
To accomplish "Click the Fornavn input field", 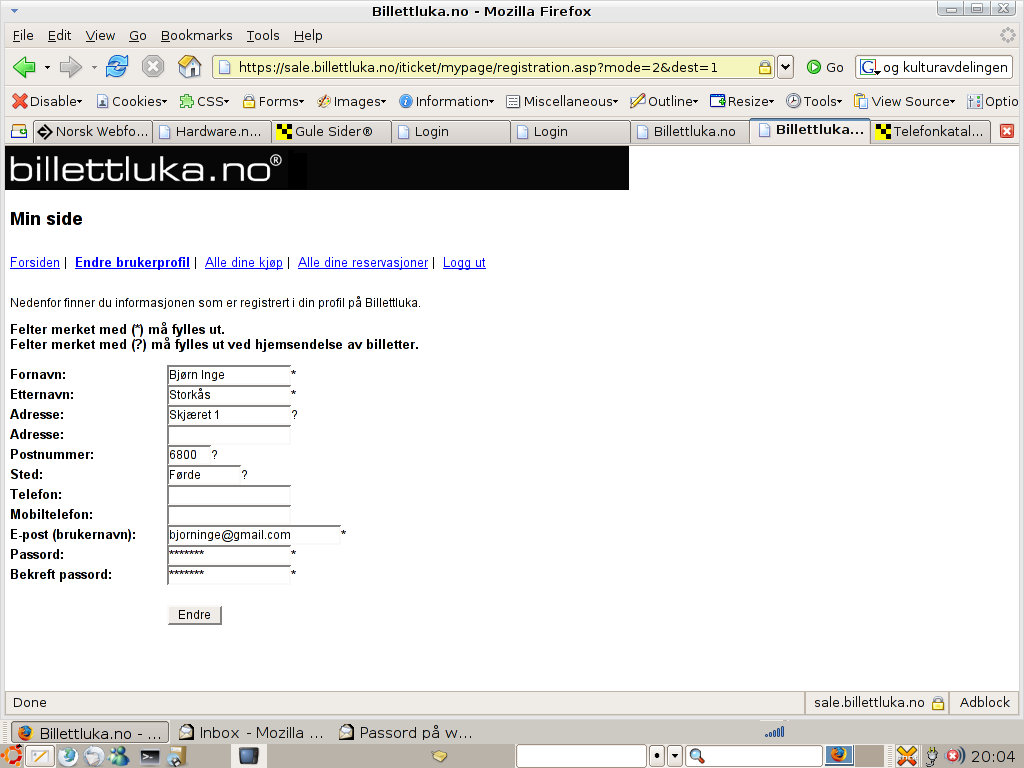I will tap(229, 375).
